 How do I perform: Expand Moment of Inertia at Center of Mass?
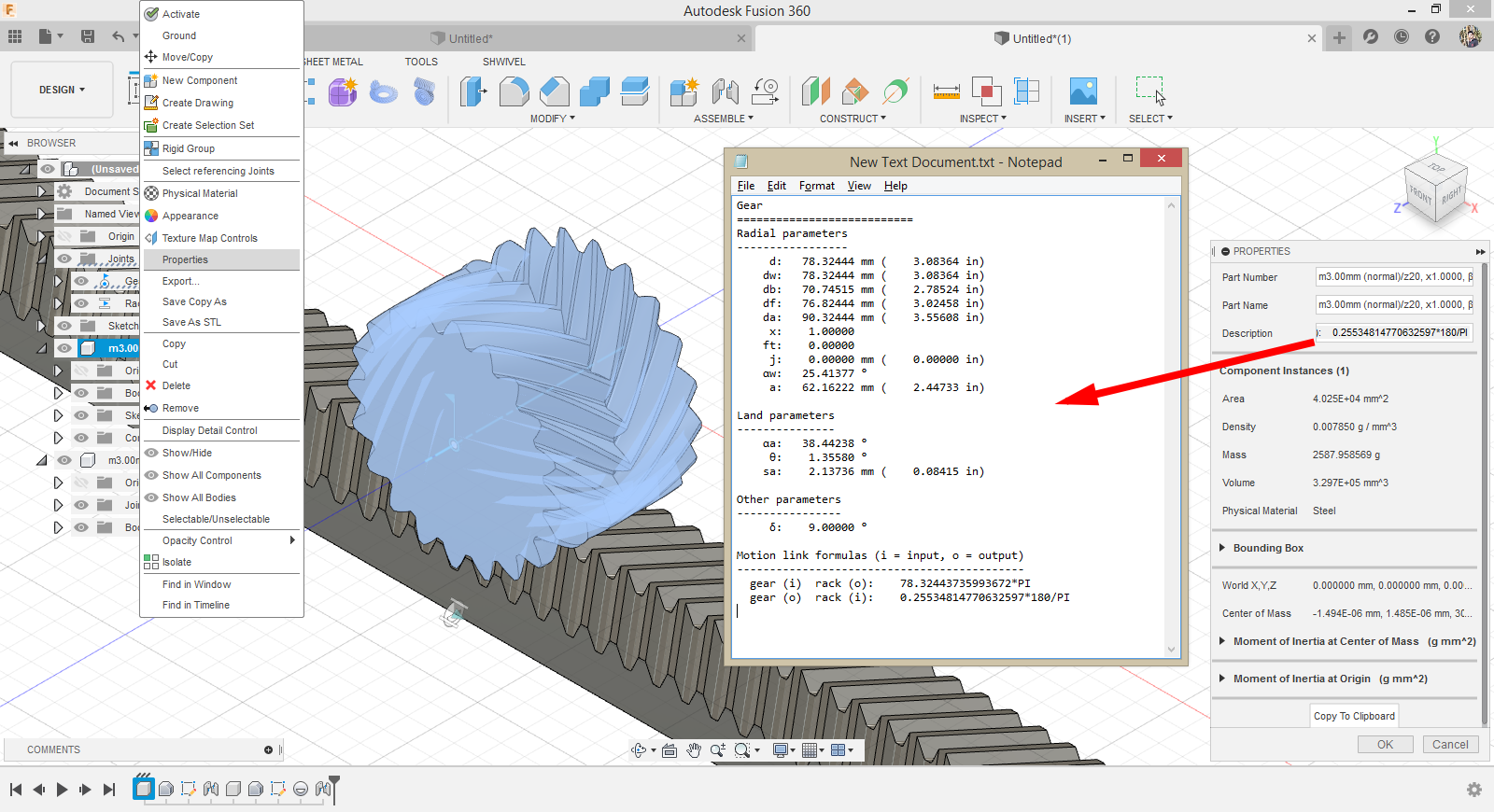[x=1222, y=641]
